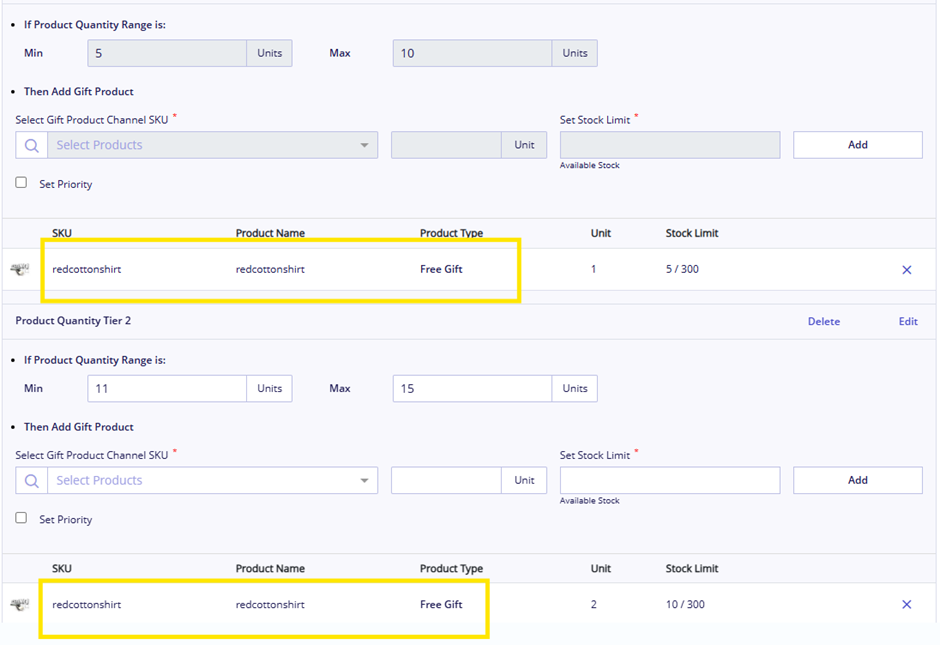Click dropdown arrow of Tier 2 product selector
Screen dimensions: 940x645
pos(364,480)
